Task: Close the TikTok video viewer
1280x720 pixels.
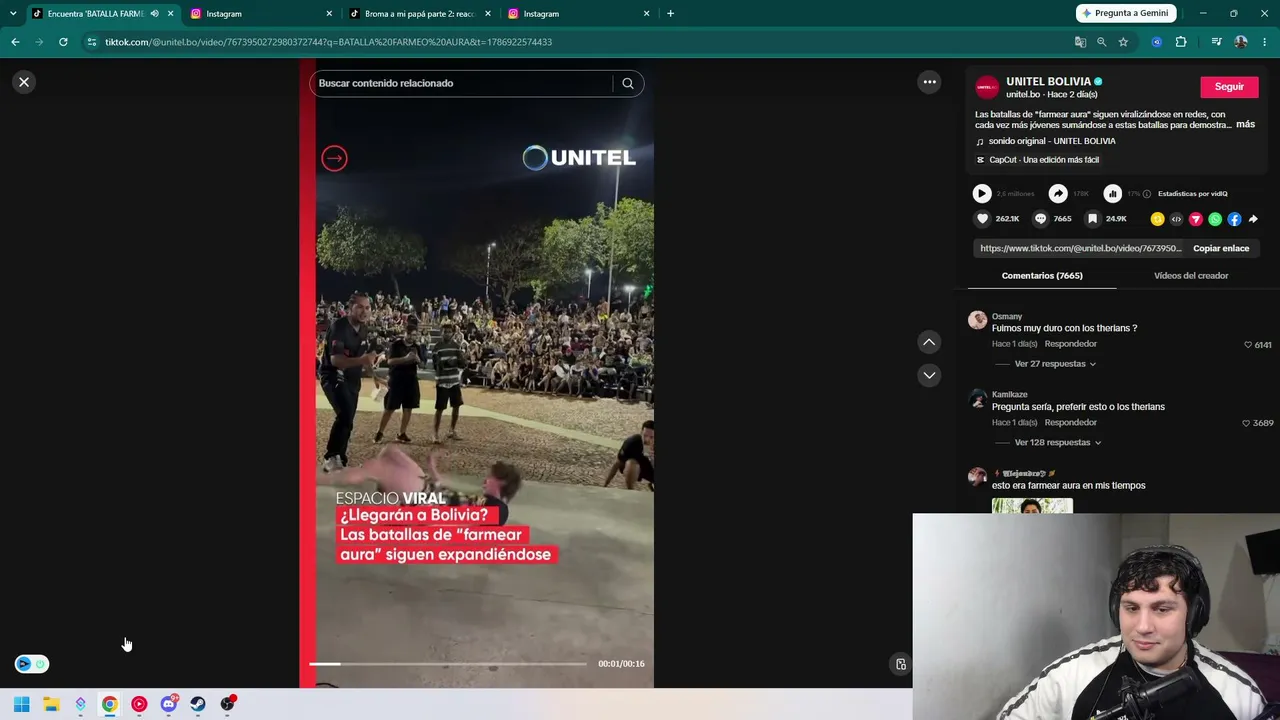Action: (24, 82)
